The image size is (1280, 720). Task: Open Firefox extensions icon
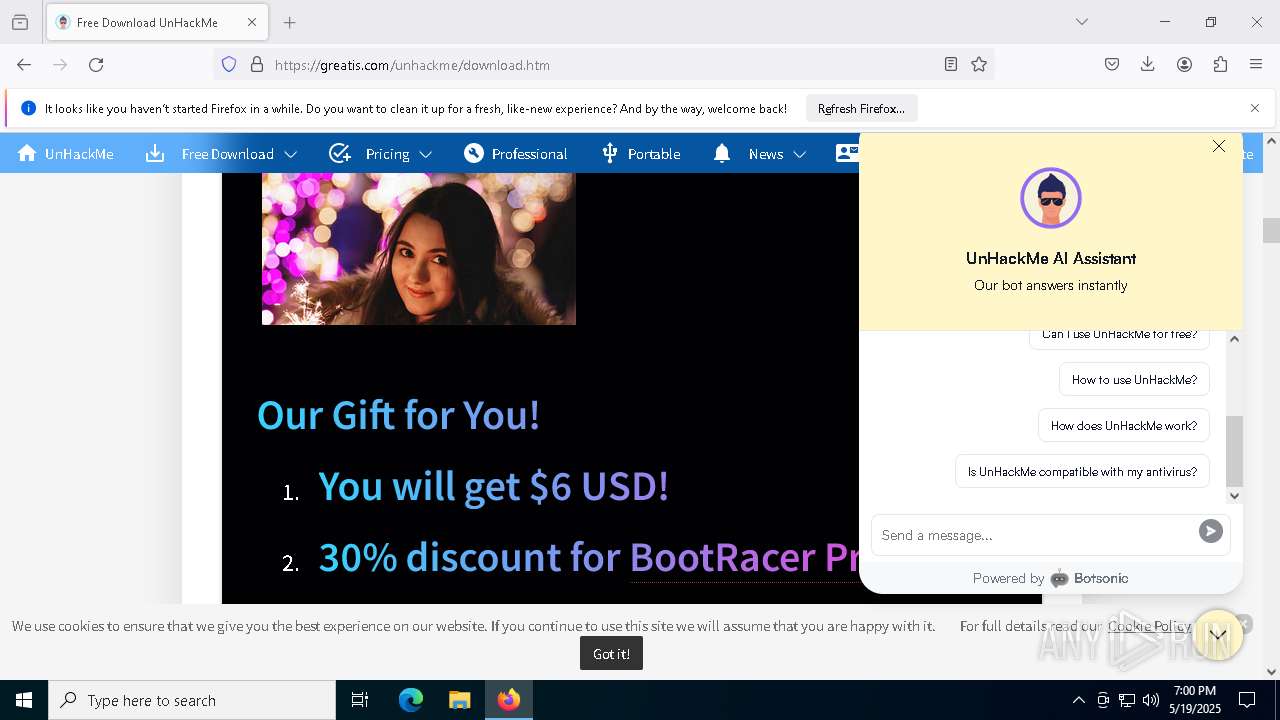coord(1220,64)
